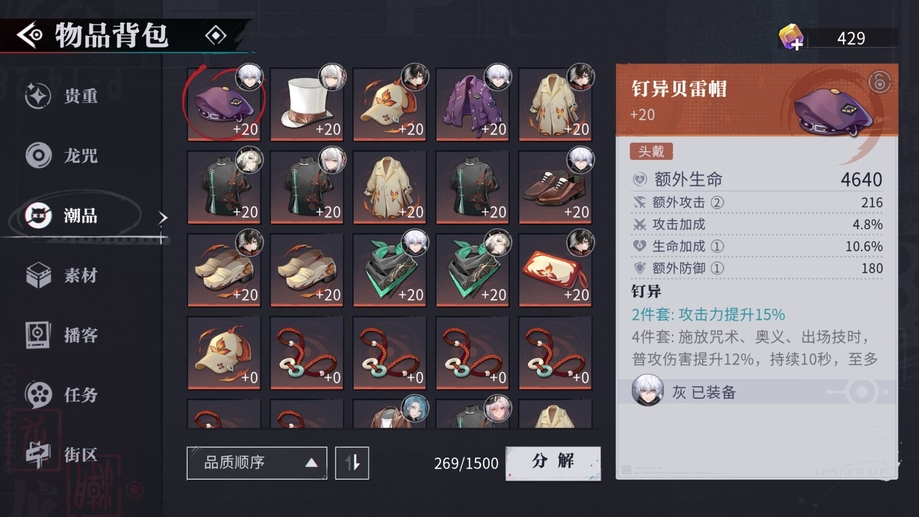Toggle the lock icon on 钉异贝雷帽 detail

pos(879,82)
